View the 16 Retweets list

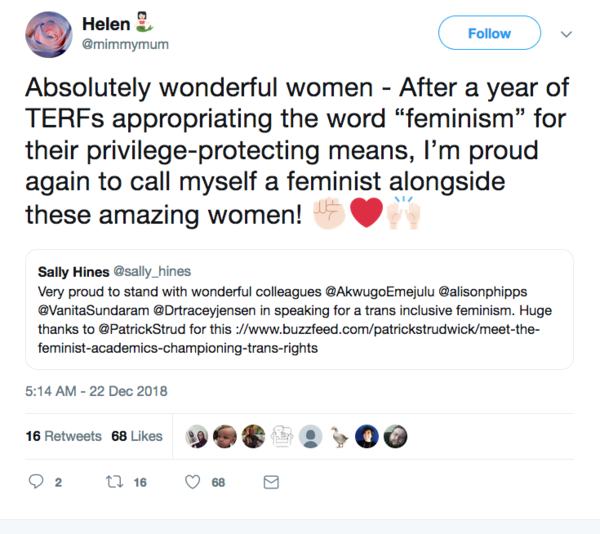point(63,436)
